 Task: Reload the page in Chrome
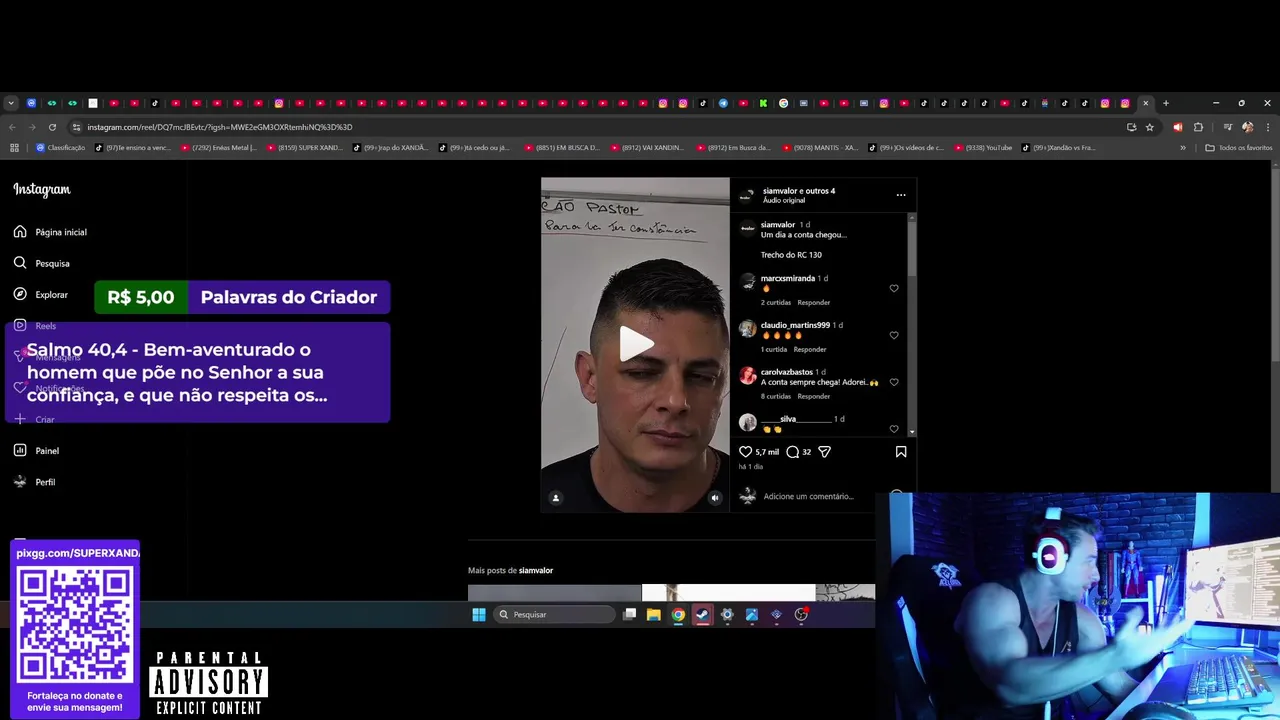pos(52,127)
